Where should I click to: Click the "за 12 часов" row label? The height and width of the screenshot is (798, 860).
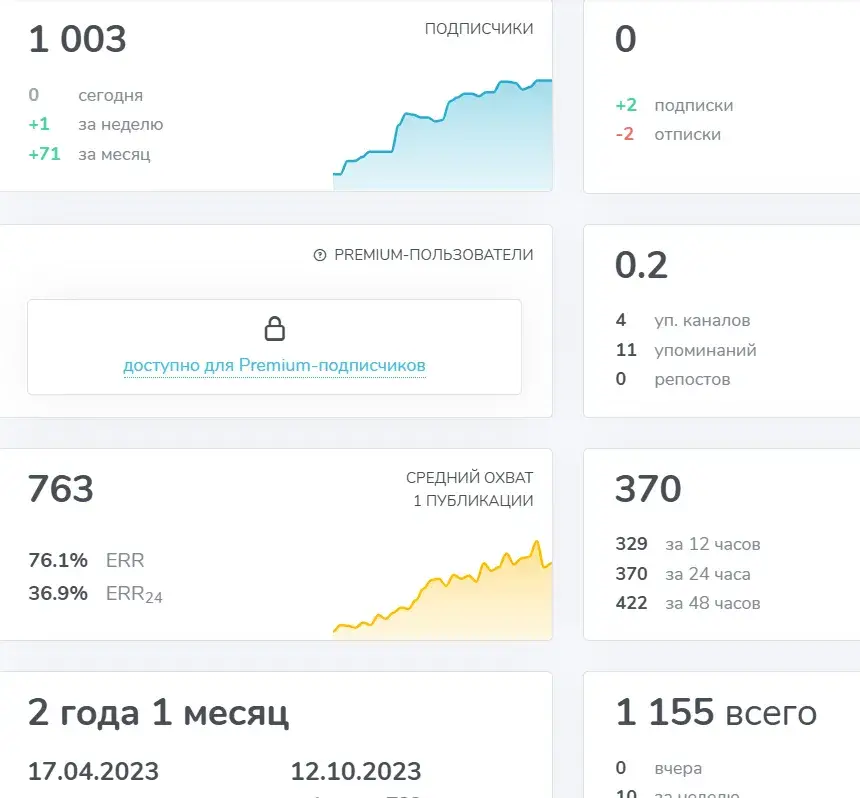713,544
